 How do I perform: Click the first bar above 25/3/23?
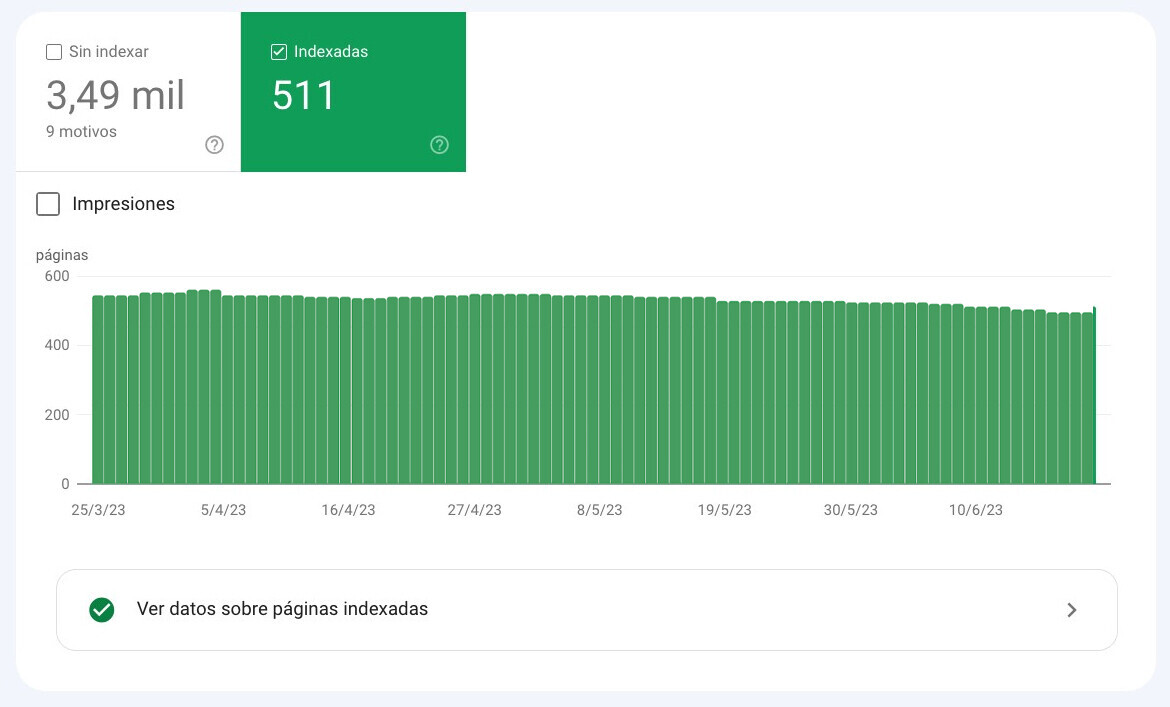coord(98,390)
